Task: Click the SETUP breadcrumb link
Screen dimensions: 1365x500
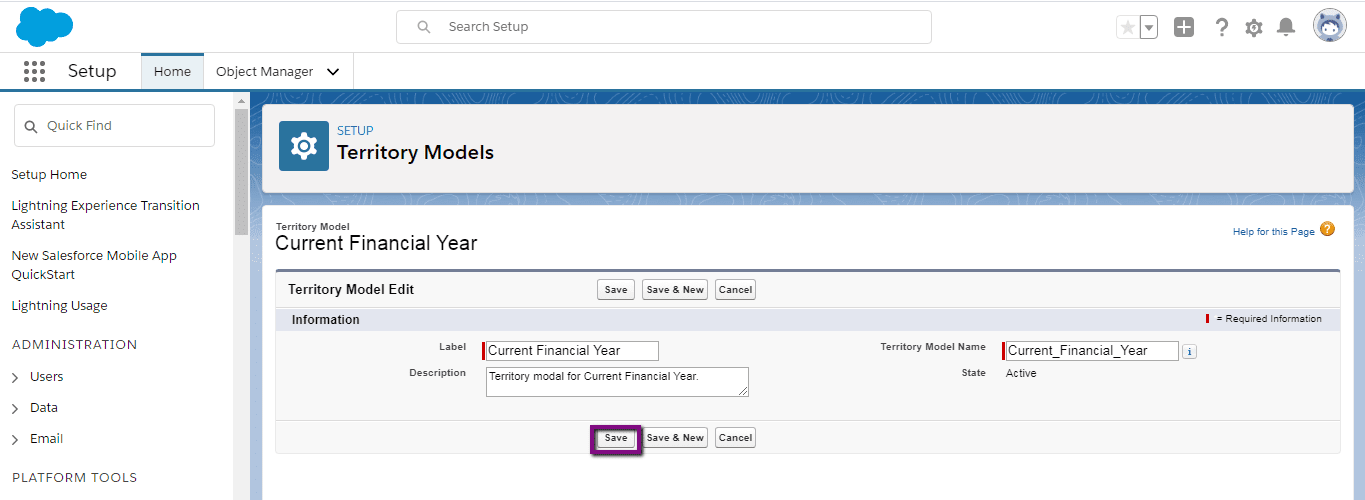Action: [x=355, y=131]
